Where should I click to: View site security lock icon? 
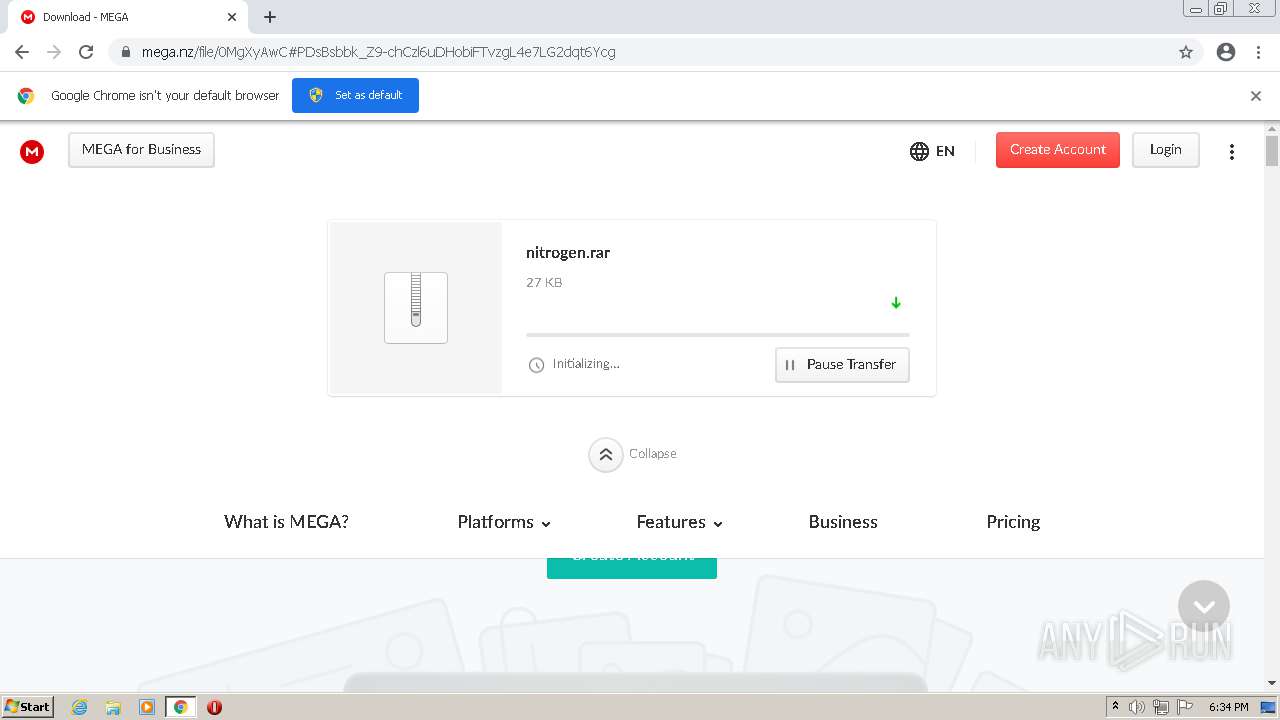(x=125, y=52)
